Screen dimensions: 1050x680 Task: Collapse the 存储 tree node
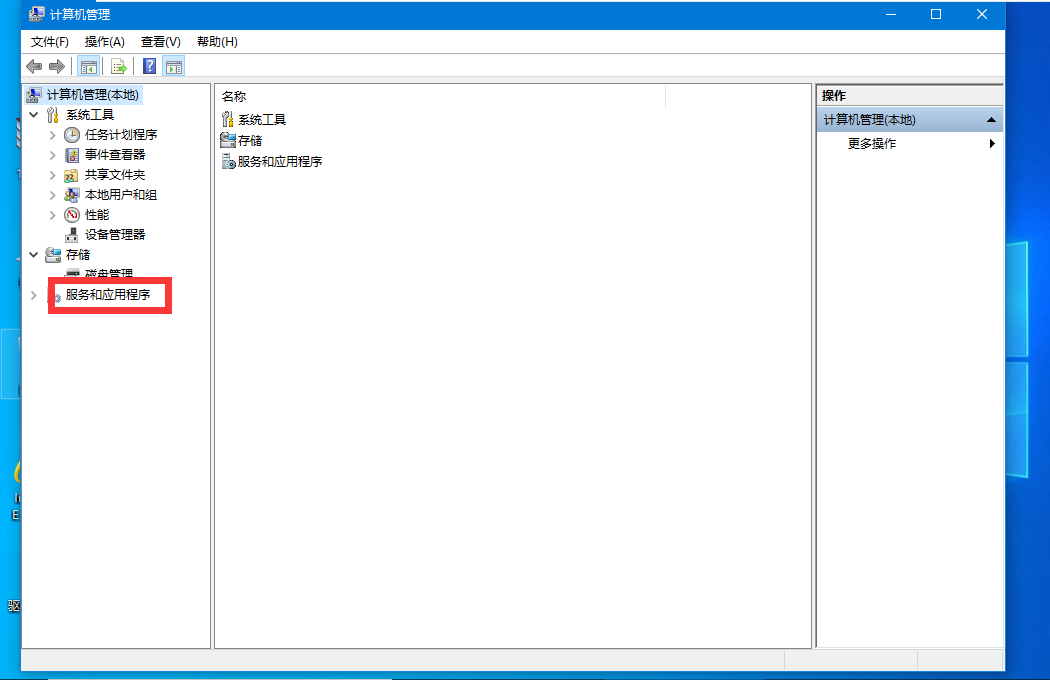tap(33, 254)
